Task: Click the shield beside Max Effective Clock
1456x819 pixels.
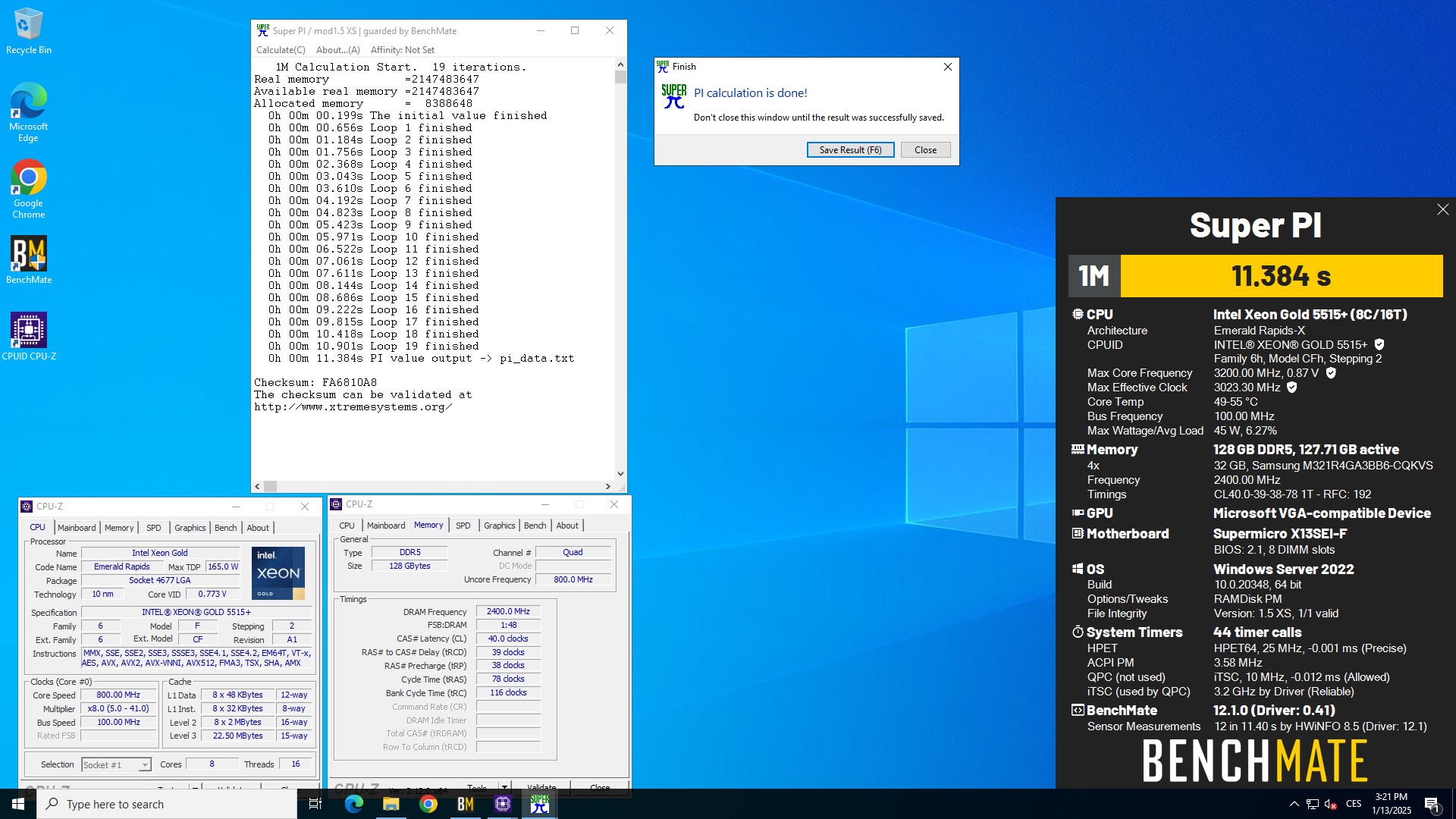Action: coord(1292,388)
